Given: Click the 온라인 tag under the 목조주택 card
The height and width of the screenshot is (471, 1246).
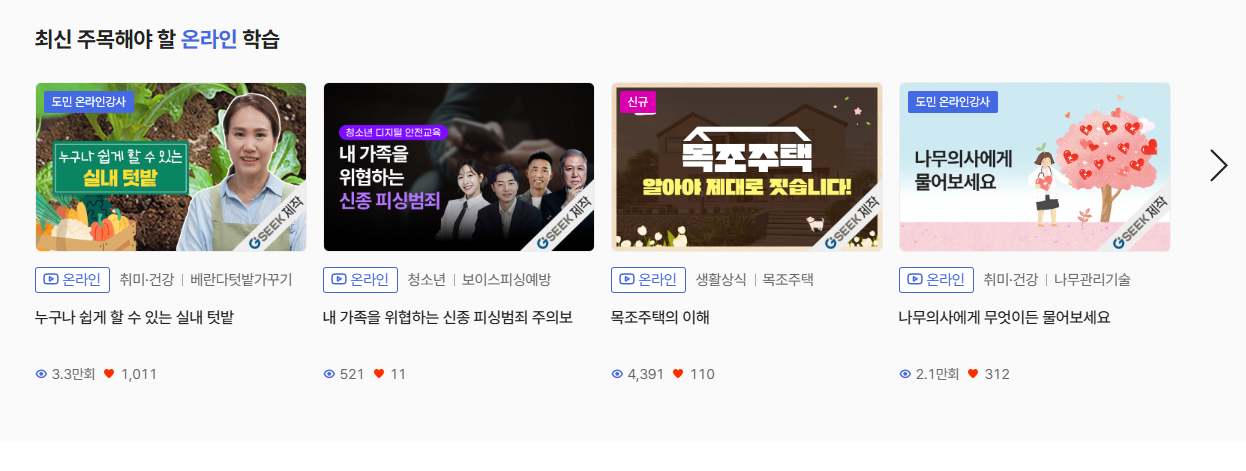Looking at the screenshot, I should click(647, 280).
